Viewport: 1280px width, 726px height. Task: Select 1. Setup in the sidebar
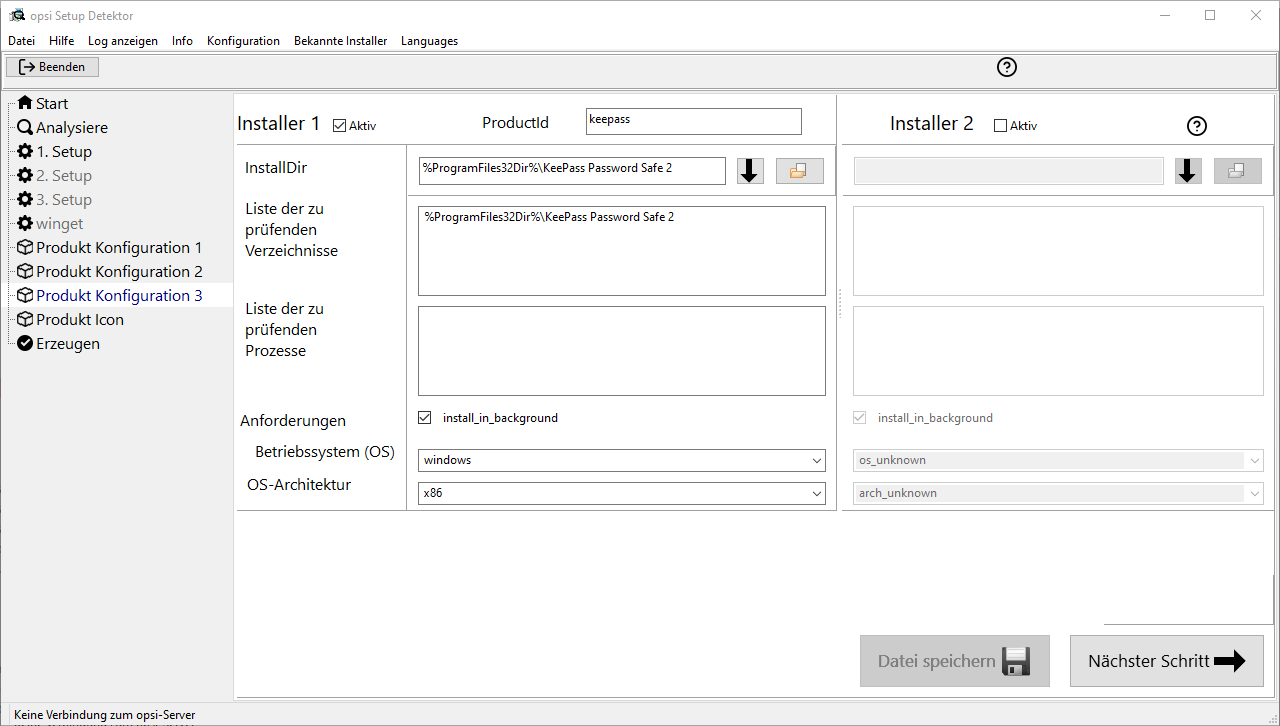pyautogui.click(x=64, y=151)
